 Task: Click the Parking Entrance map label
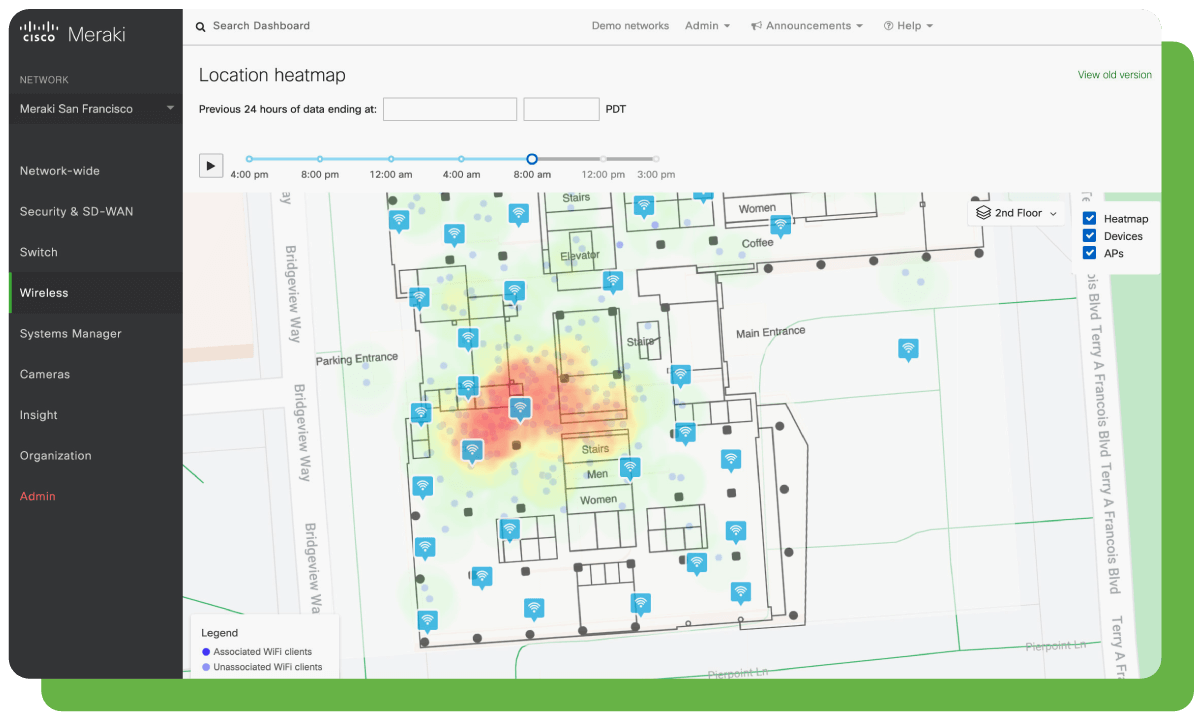[357, 358]
